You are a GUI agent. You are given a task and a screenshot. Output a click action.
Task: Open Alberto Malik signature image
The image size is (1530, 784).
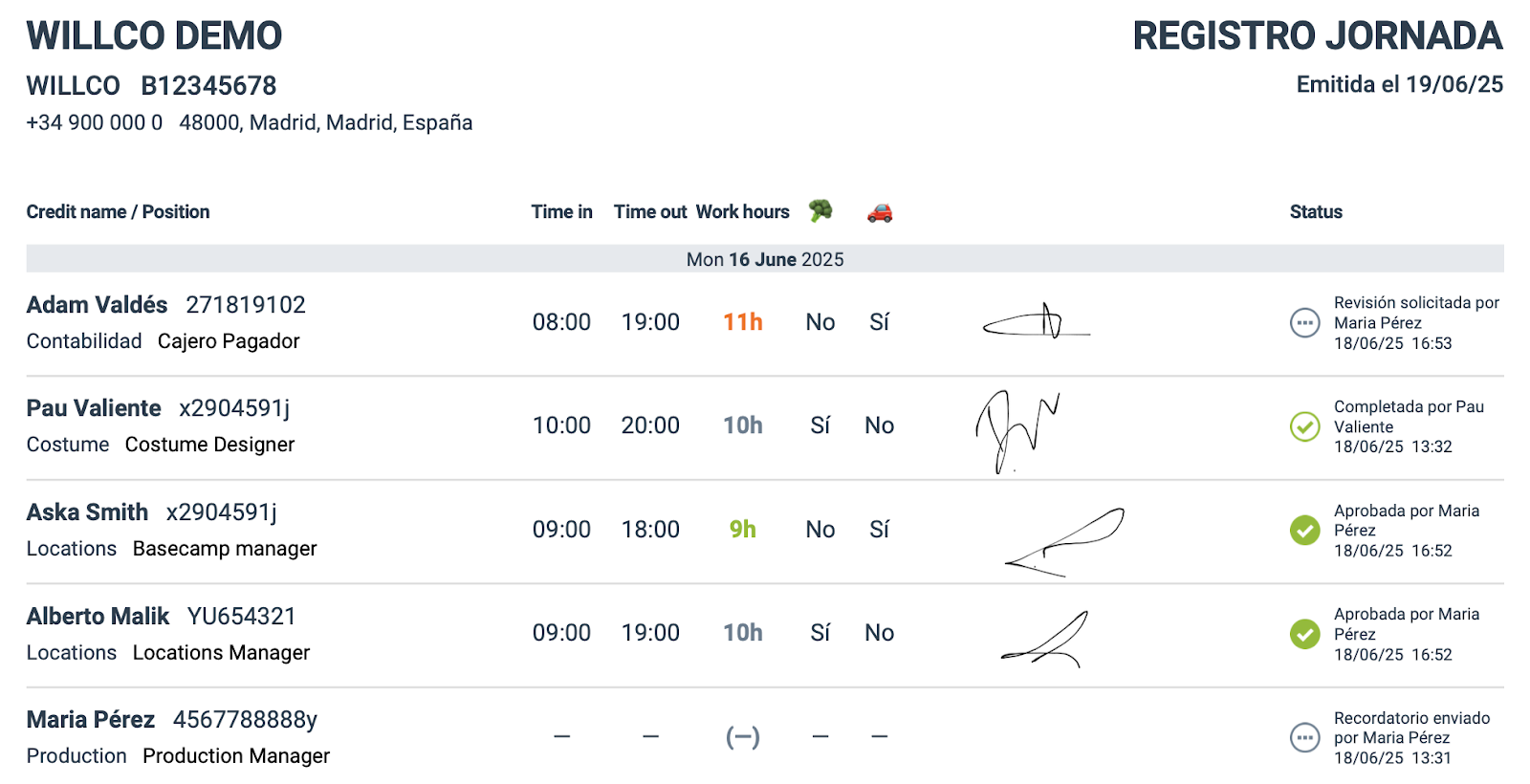(1044, 639)
